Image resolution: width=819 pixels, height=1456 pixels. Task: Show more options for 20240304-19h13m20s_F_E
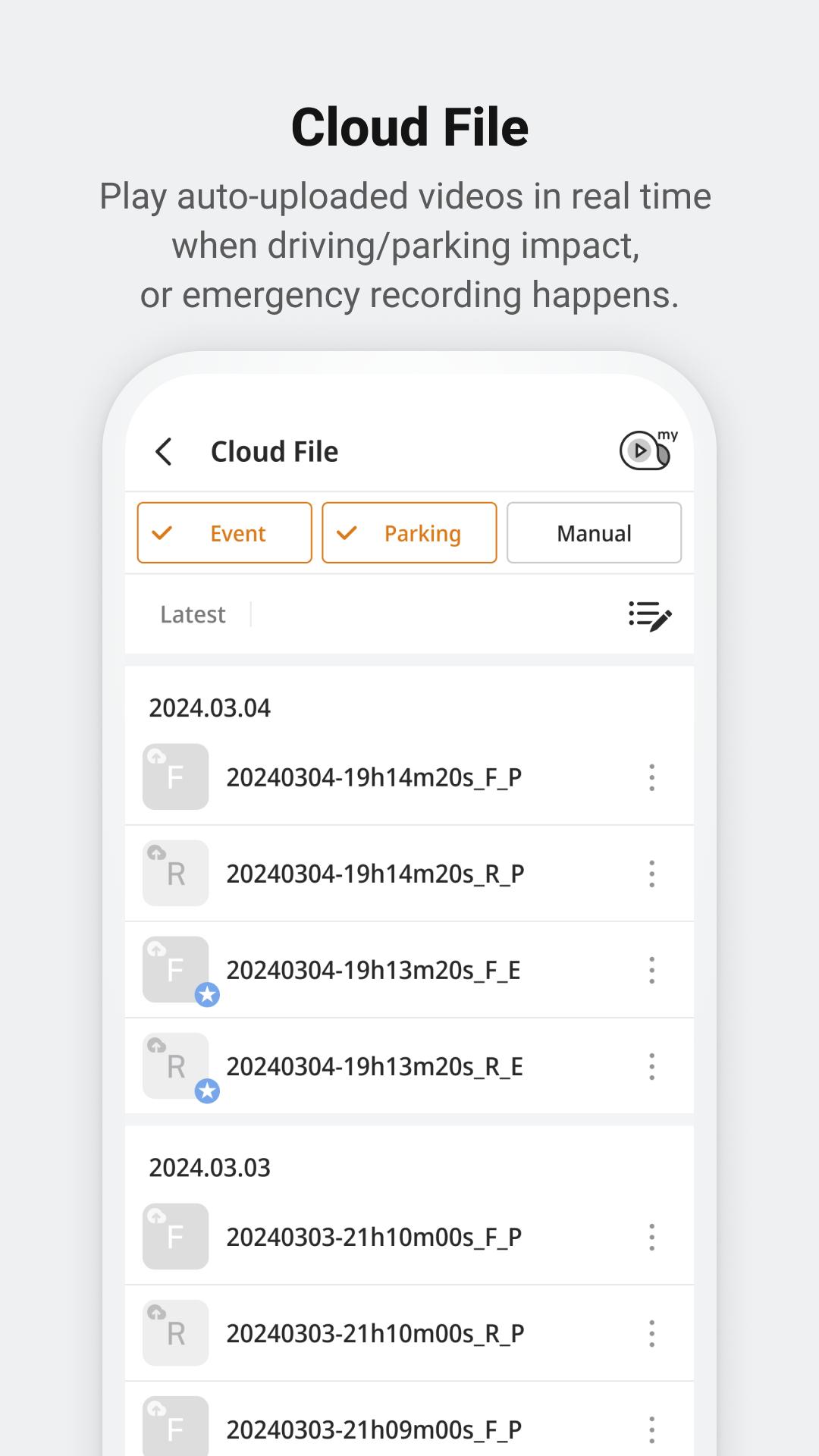pyautogui.click(x=651, y=970)
